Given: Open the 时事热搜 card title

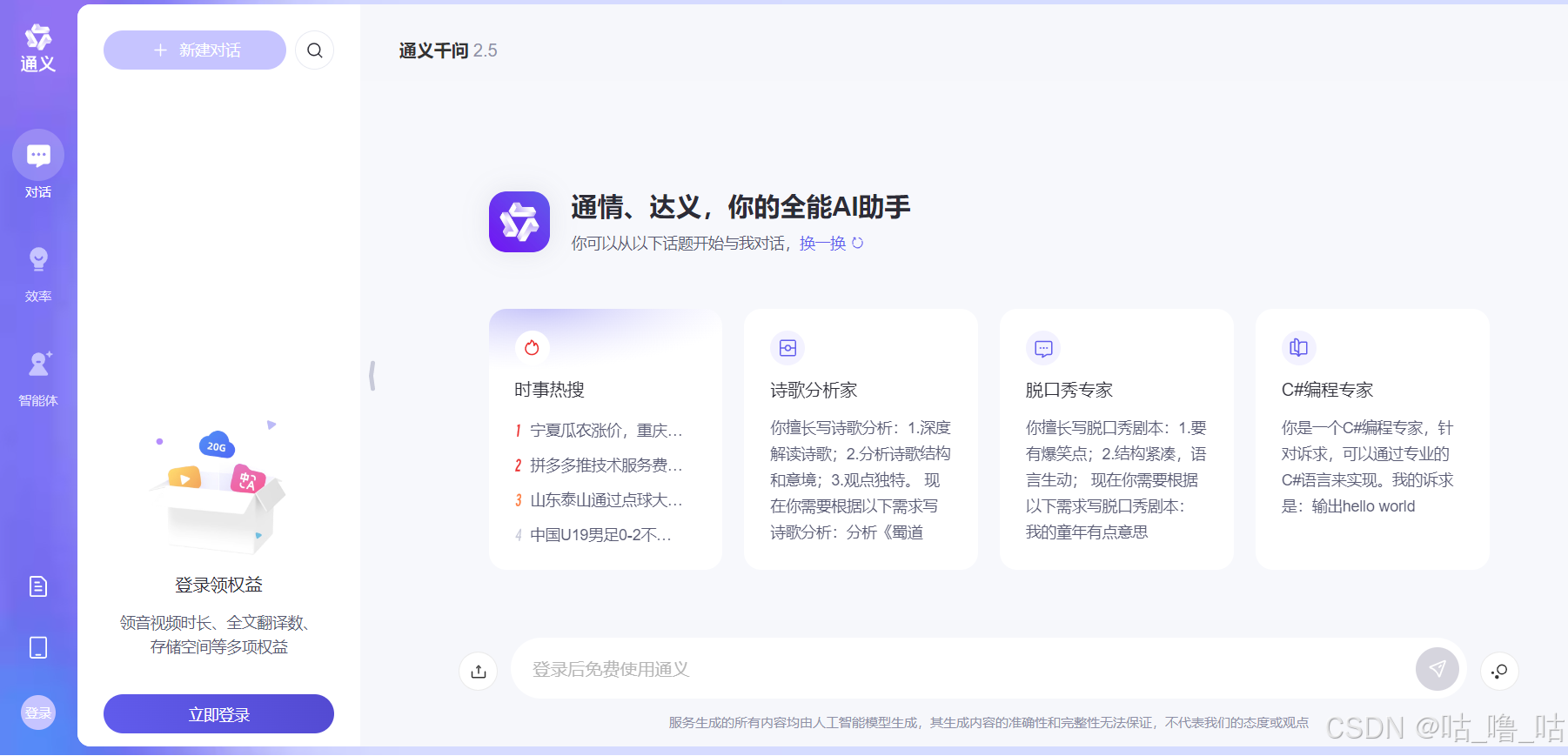Looking at the screenshot, I should point(549,390).
